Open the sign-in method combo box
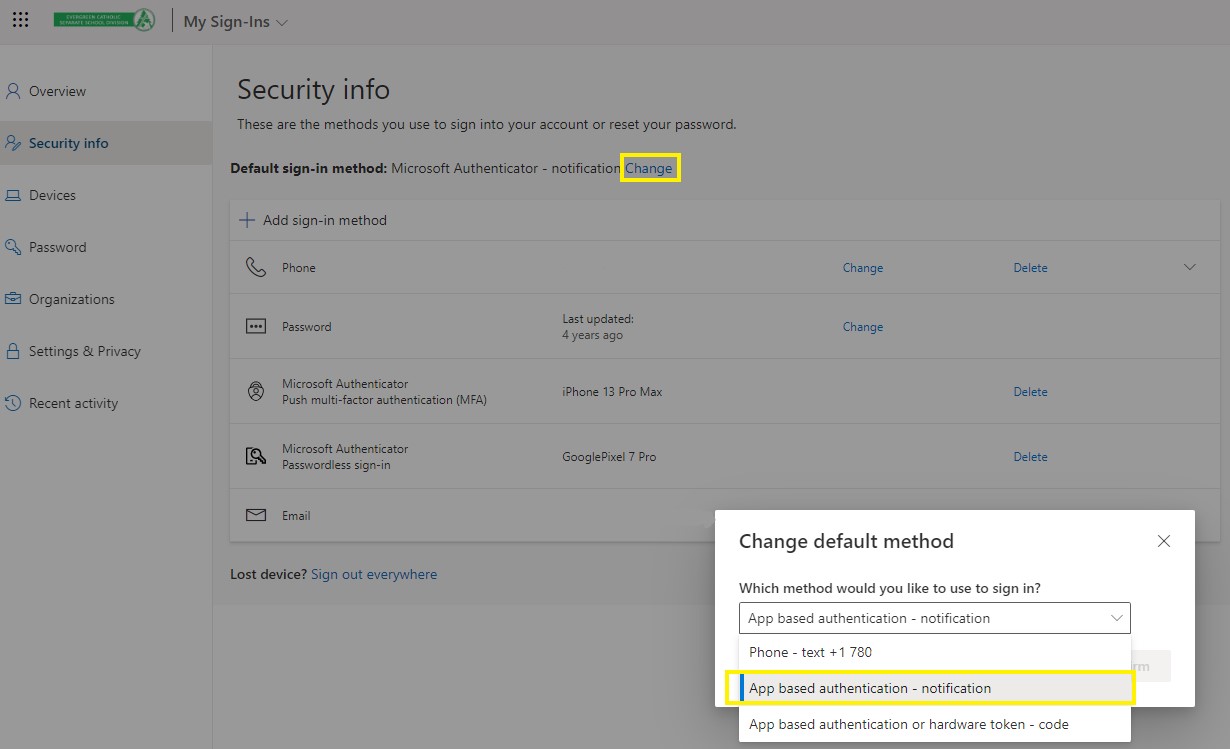1230x749 pixels. click(x=934, y=618)
